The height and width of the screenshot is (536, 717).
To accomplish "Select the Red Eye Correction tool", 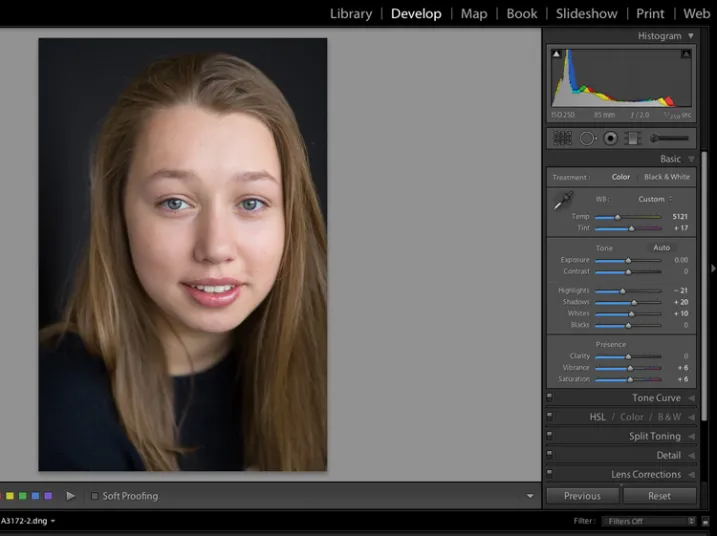I will 610,138.
